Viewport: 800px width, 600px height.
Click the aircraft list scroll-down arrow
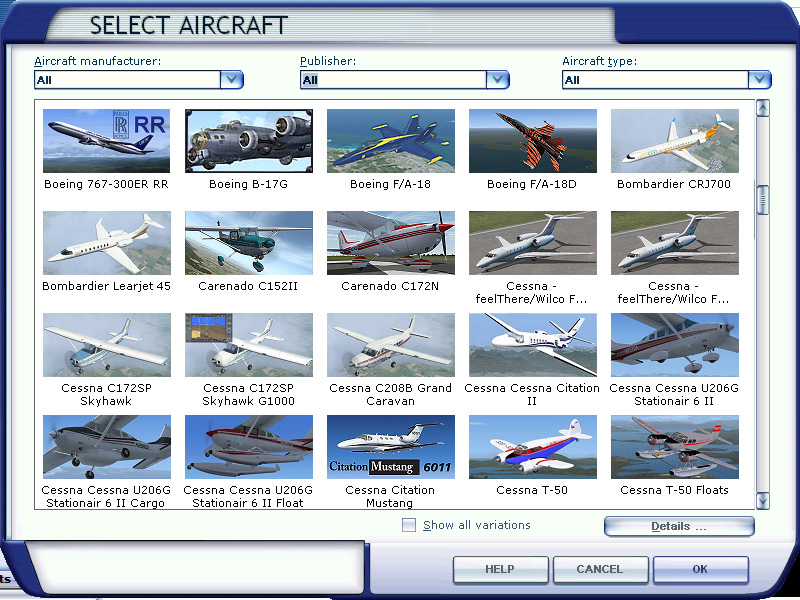point(762,501)
